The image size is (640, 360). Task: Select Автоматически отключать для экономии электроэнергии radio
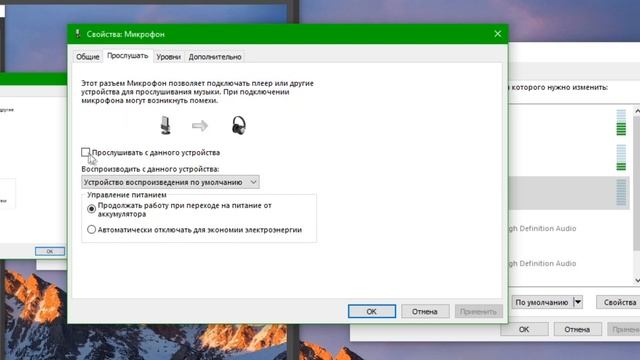(91, 230)
